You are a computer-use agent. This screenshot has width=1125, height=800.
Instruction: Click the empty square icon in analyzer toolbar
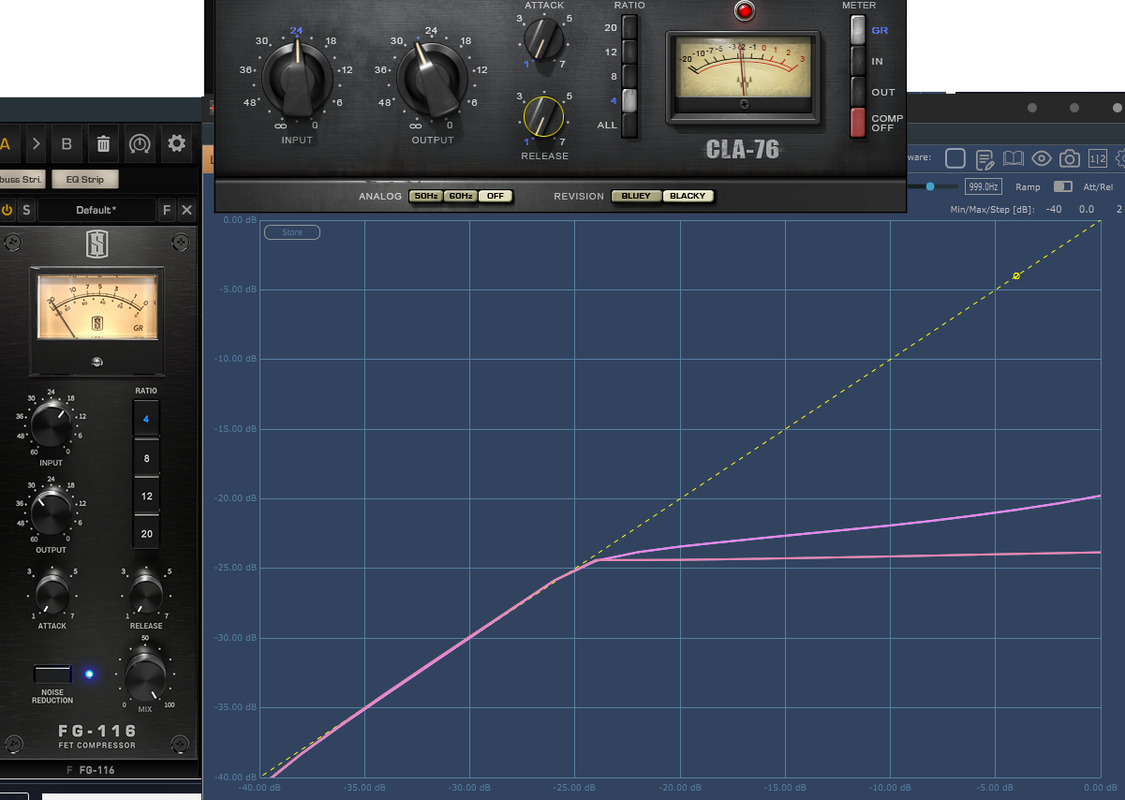click(955, 158)
